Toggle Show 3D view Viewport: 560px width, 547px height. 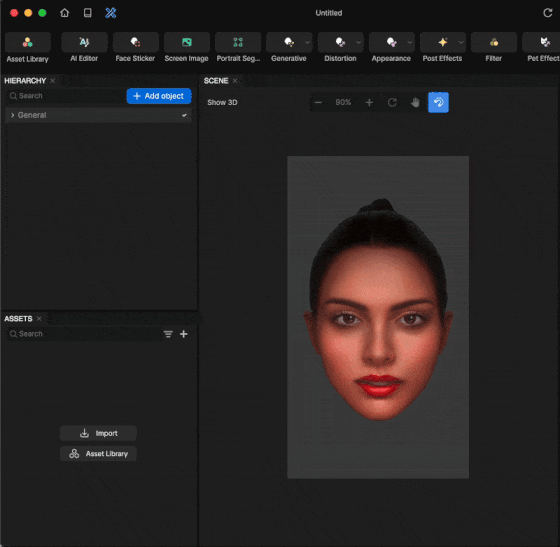pyautogui.click(x=222, y=102)
